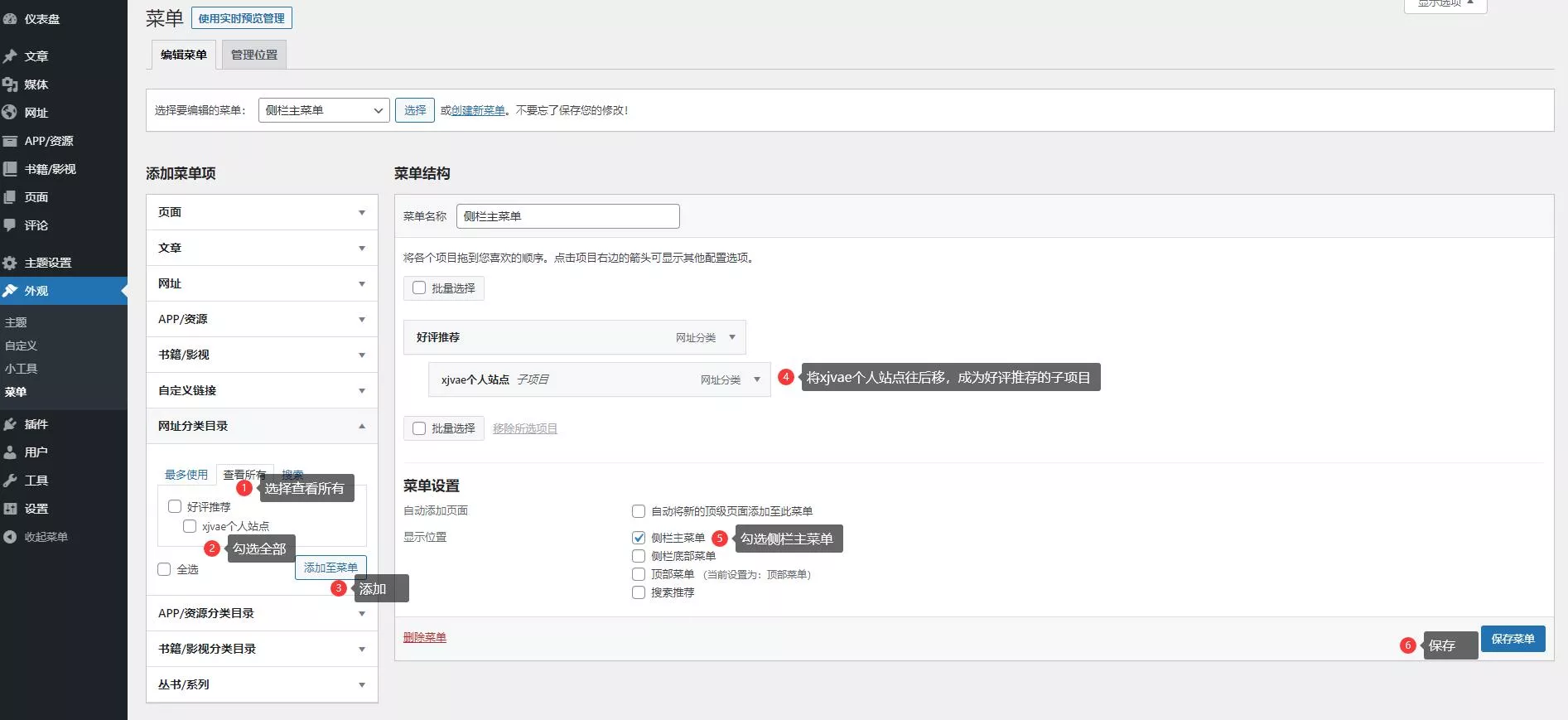The width and height of the screenshot is (1568, 720).
Task: Click the 保存菜单 button
Action: pyautogui.click(x=1513, y=639)
